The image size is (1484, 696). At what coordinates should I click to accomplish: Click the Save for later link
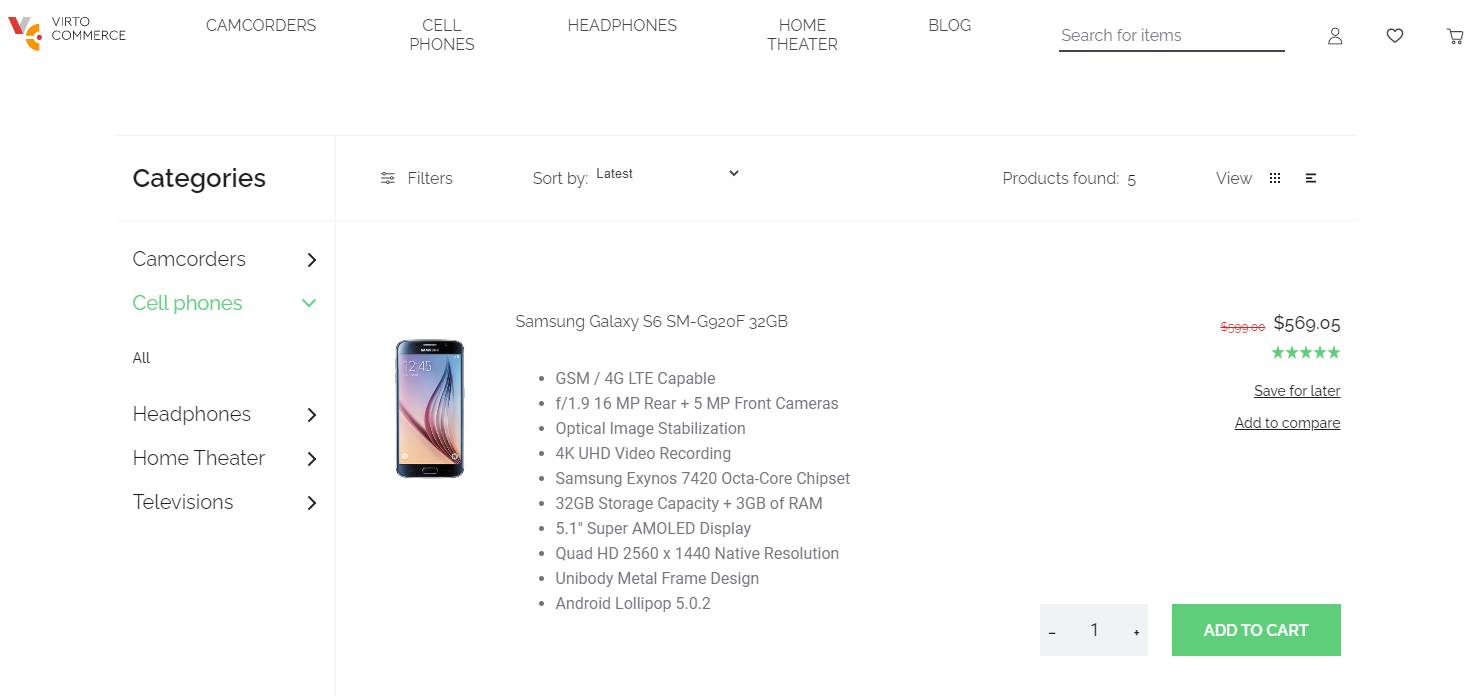1297,390
